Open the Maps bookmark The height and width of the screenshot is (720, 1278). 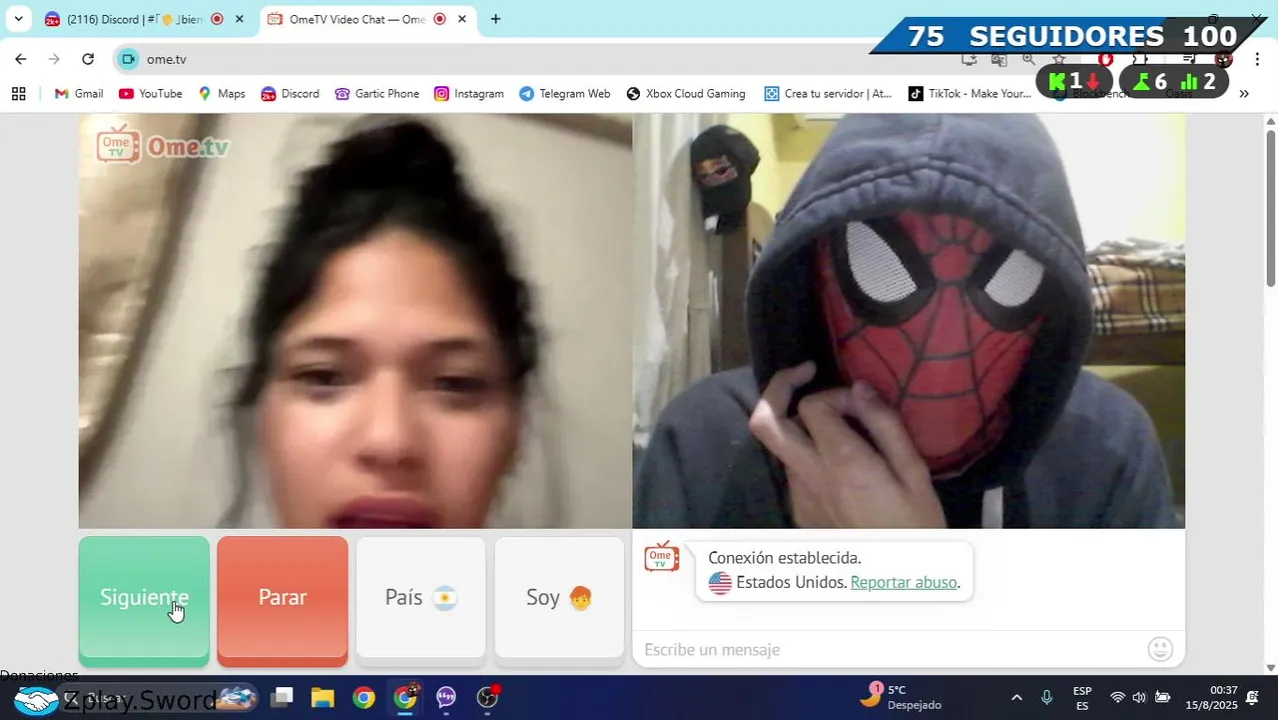(x=221, y=93)
